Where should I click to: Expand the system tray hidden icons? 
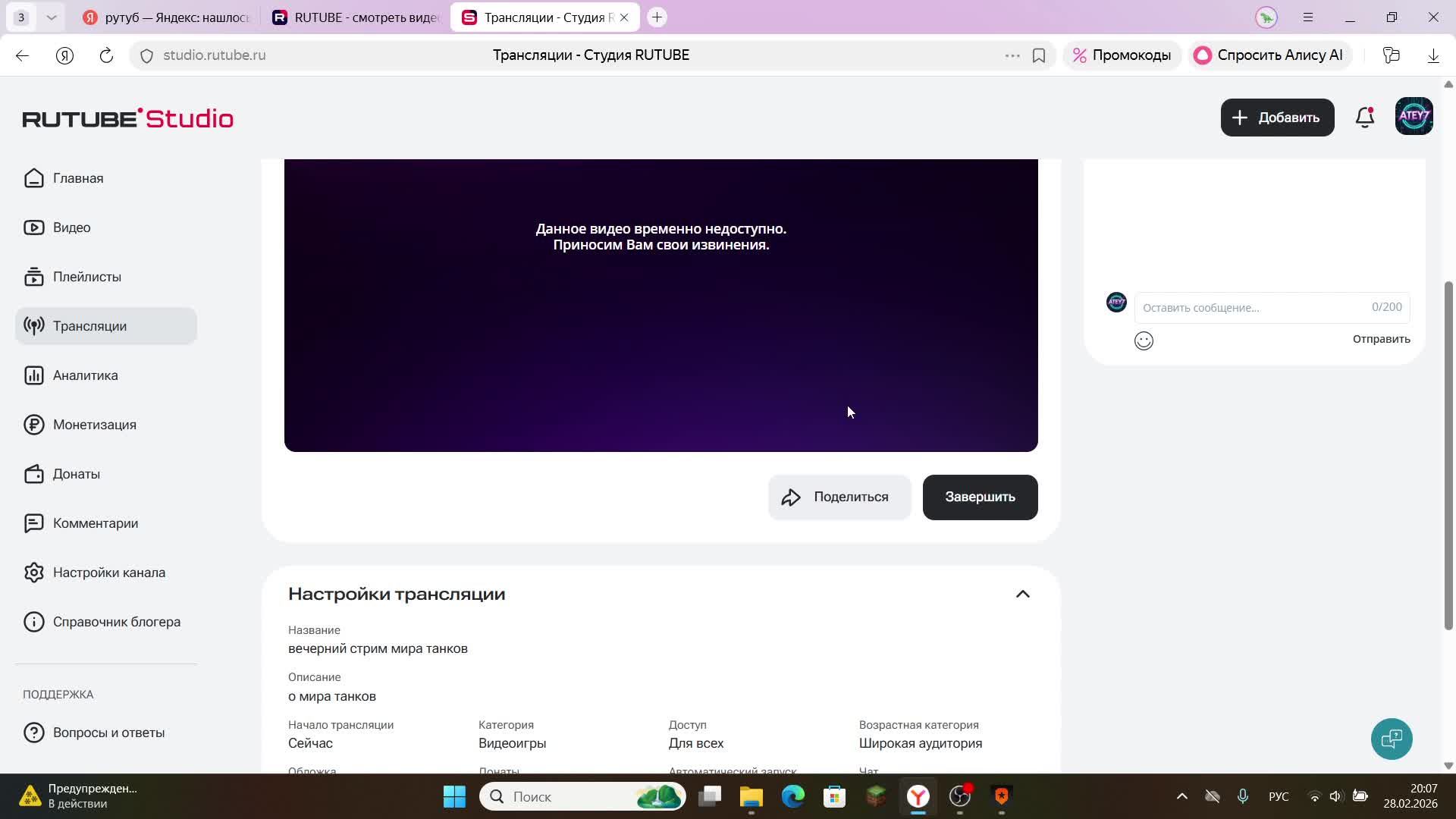(x=1181, y=796)
